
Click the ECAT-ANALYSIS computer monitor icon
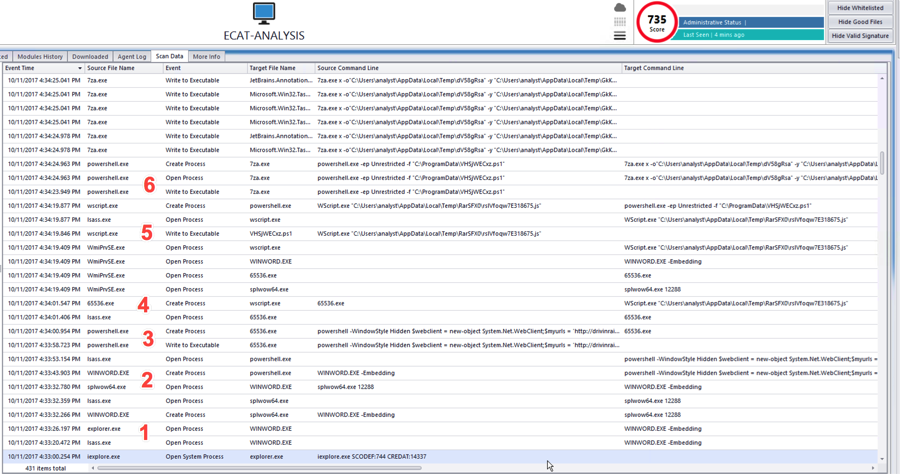pyautogui.click(x=264, y=14)
